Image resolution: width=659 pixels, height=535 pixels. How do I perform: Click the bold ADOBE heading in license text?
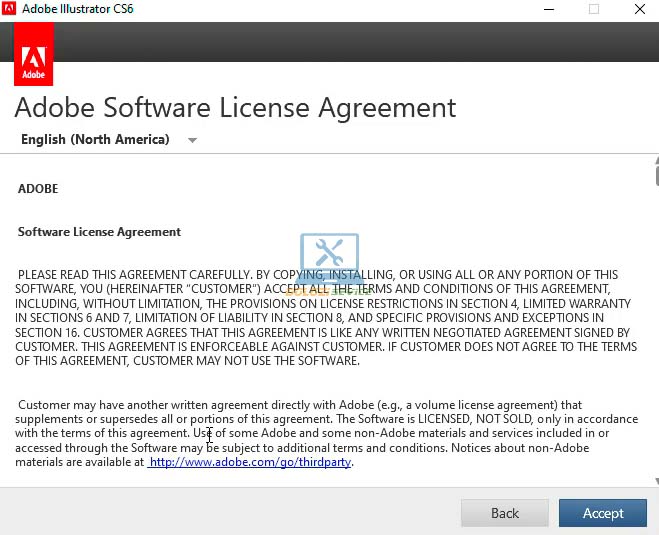[38, 189]
